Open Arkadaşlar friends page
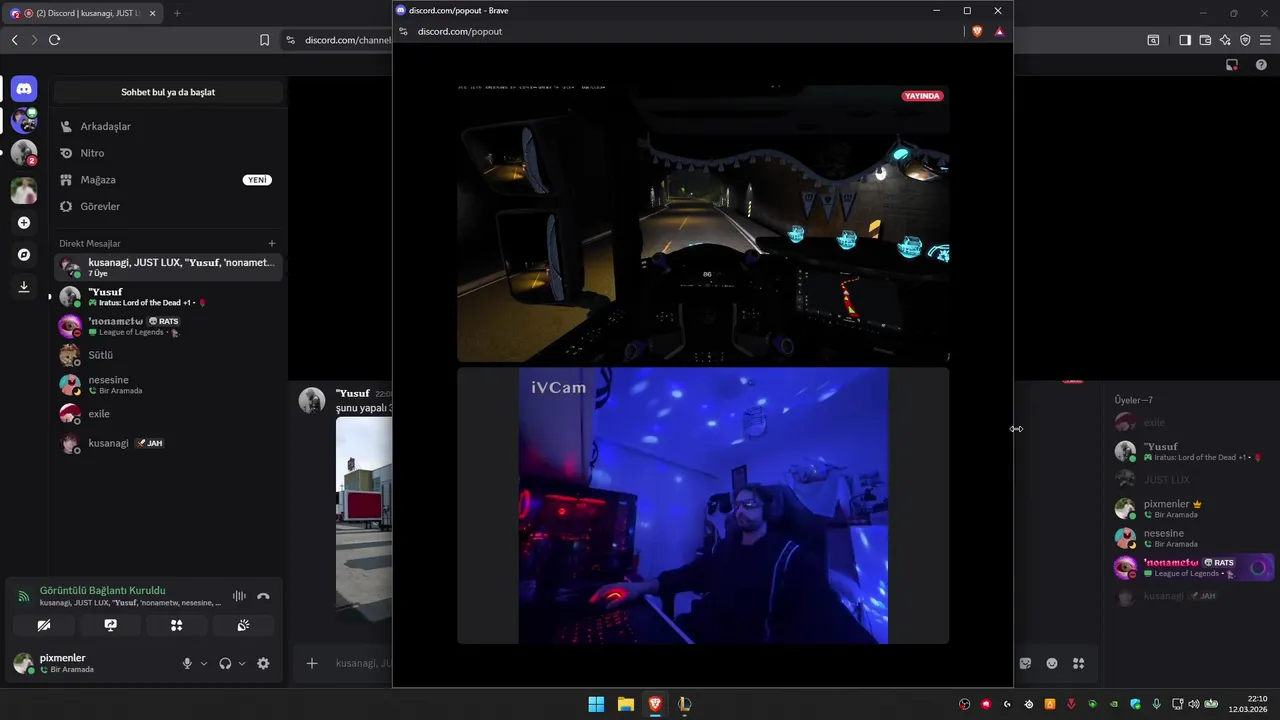Viewport: 1280px width, 720px height. point(168,126)
